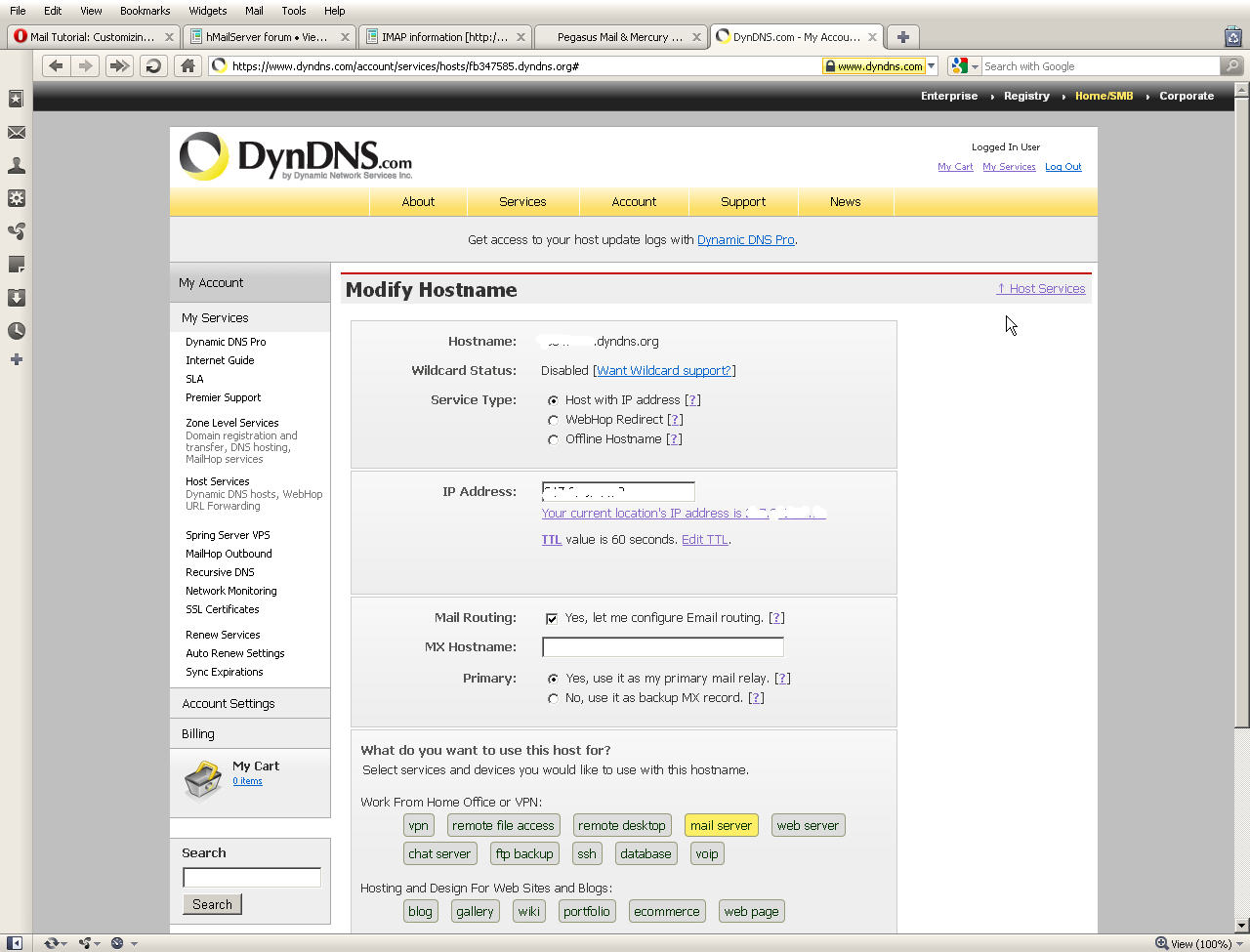This screenshot has height=952, width=1250.
Task: Click the MX Hostname input field
Action: click(663, 647)
